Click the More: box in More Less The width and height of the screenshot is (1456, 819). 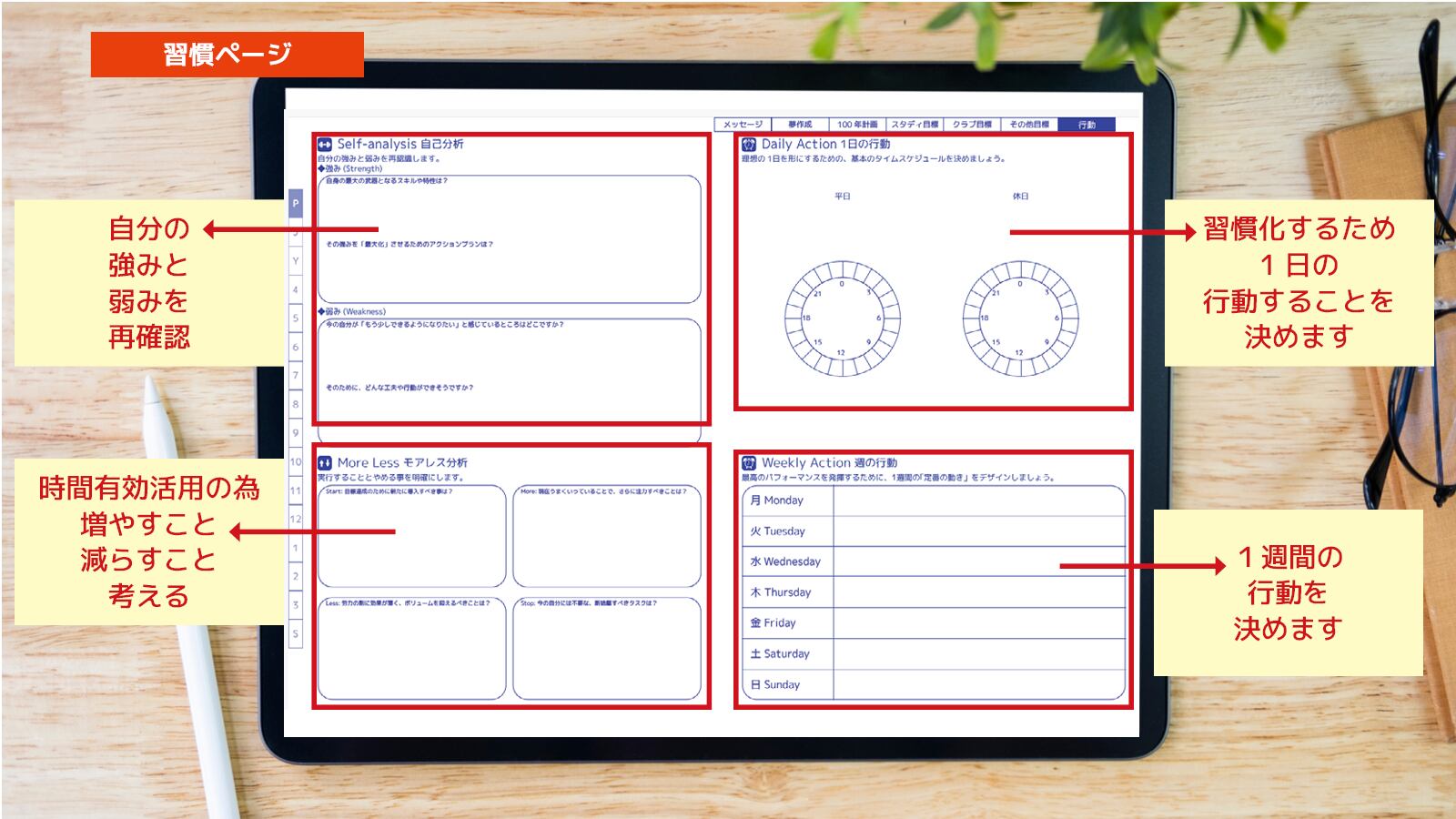(607, 536)
